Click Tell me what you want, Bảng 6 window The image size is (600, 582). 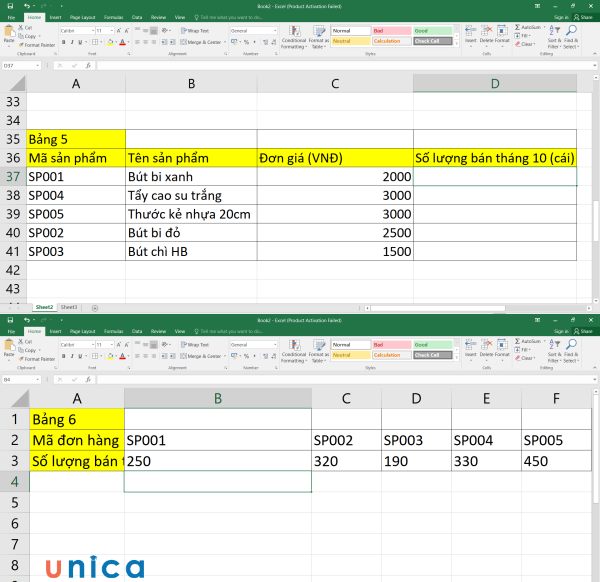228,331
